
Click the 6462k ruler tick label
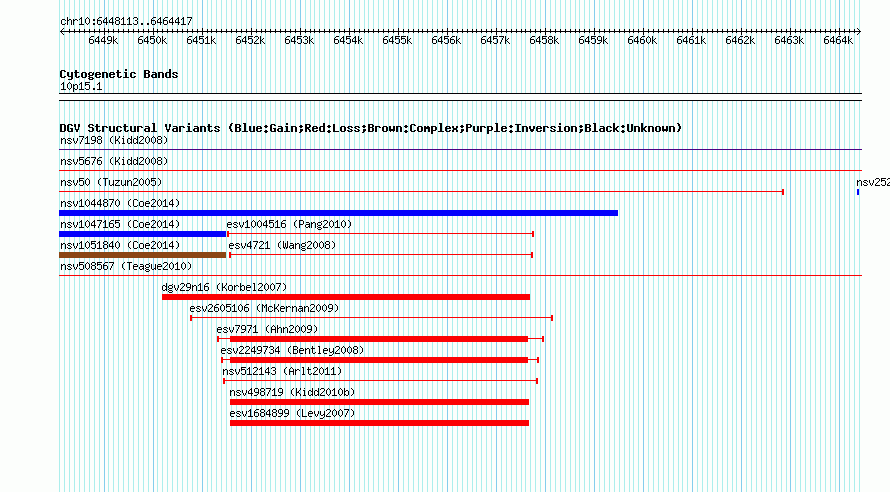pyautogui.click(x=740, y=40)
